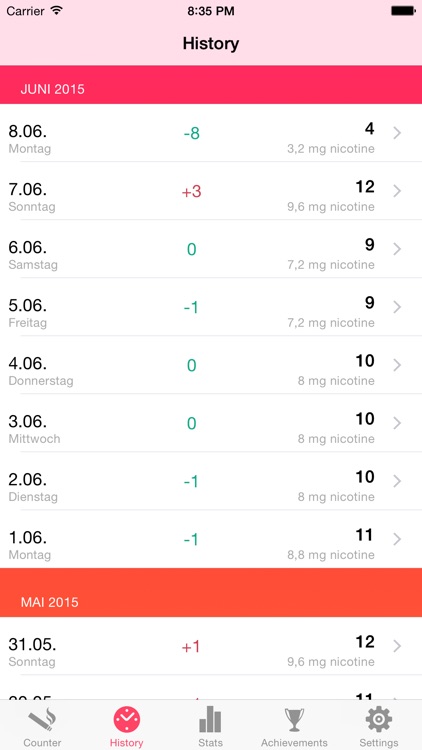422x750 pixels.
Task: Switch to the Stats tab label
Action: point(210,743)
